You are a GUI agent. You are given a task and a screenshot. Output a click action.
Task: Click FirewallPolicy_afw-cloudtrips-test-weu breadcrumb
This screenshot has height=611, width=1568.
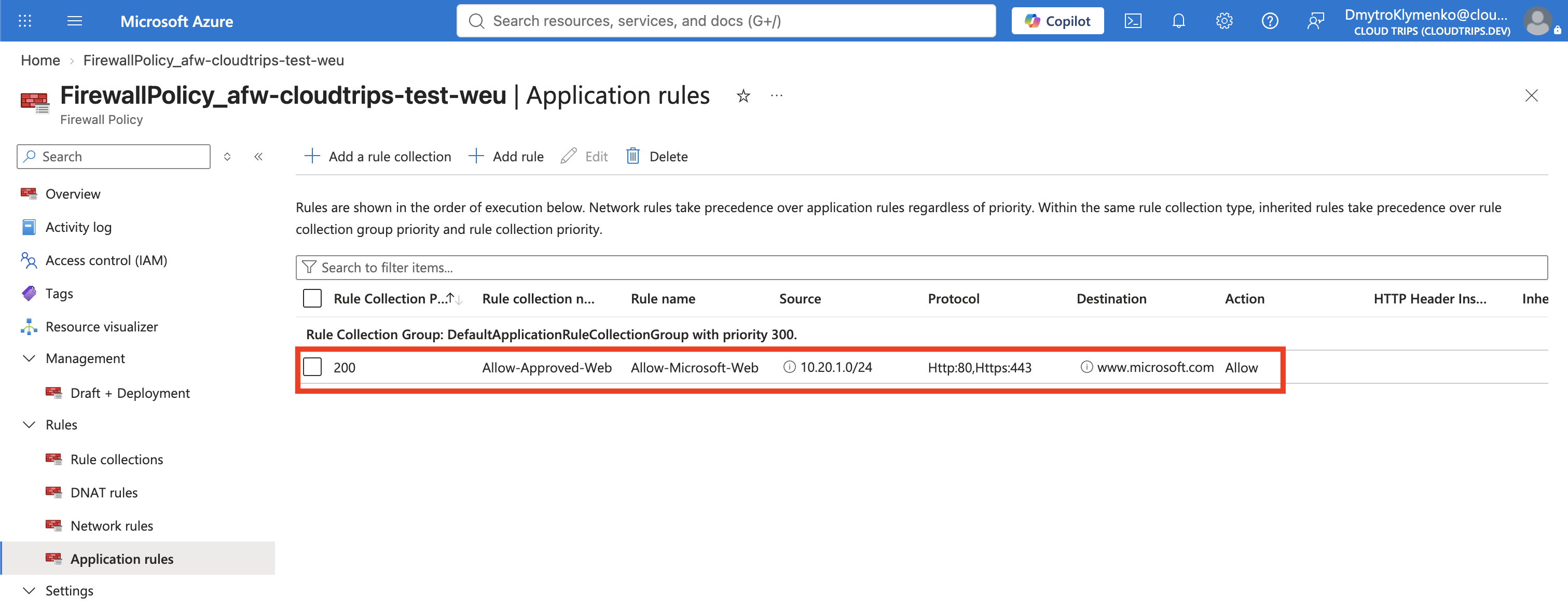(x=214, y=60)
